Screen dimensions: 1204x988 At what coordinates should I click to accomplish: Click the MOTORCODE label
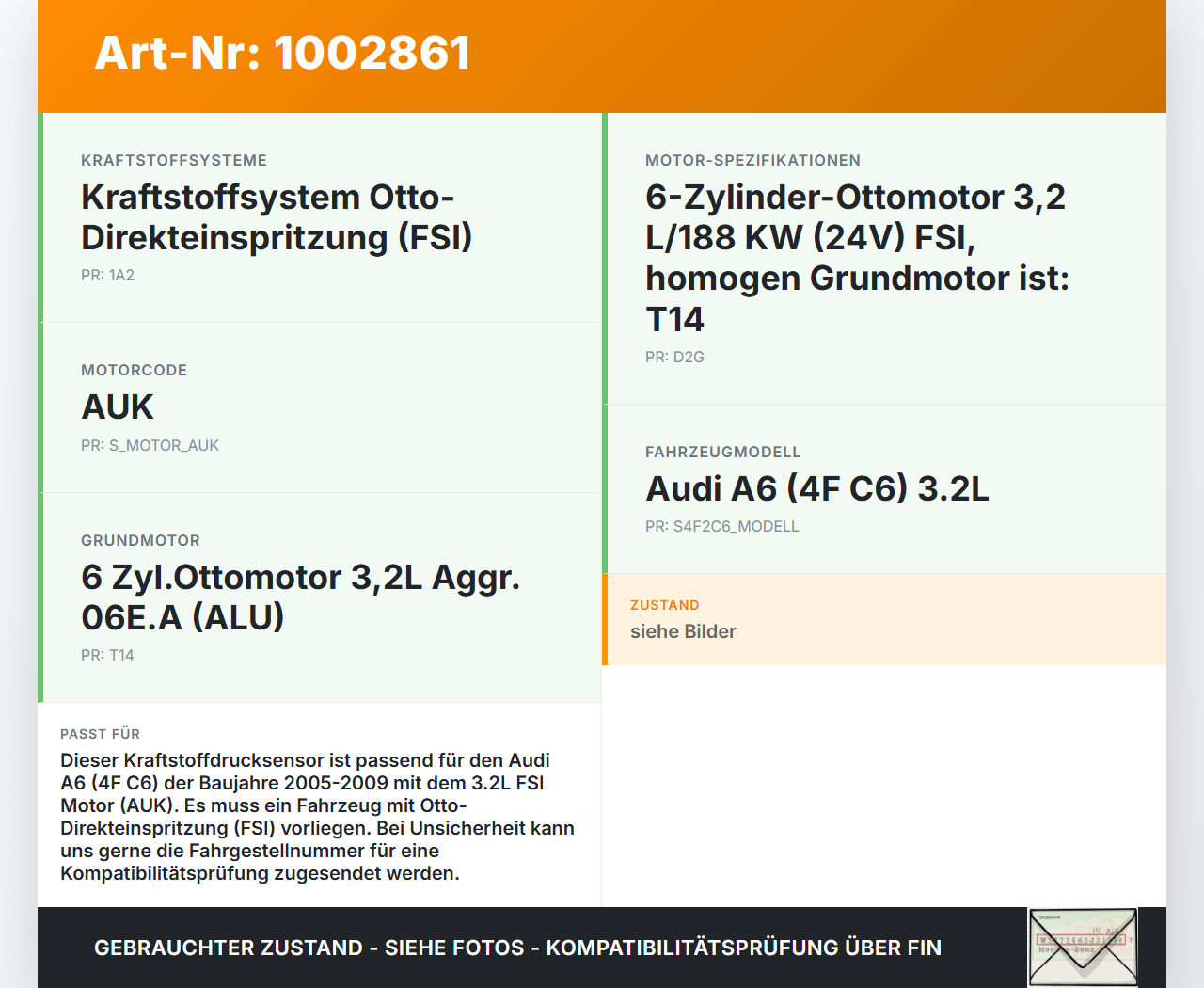point(134,370)
